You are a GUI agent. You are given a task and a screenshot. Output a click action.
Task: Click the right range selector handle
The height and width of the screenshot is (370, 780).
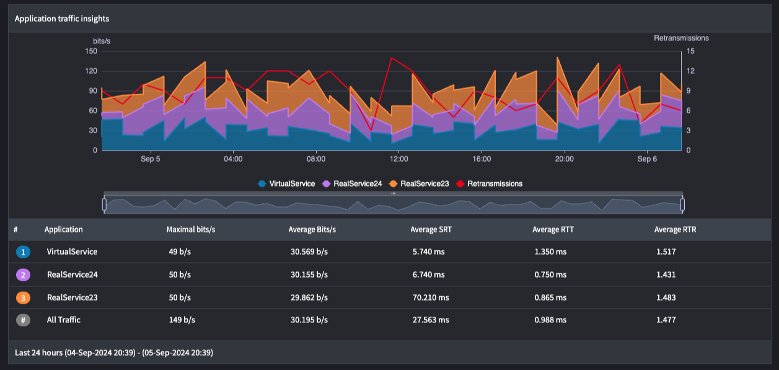pyautogui.click(x=682, y=204)
